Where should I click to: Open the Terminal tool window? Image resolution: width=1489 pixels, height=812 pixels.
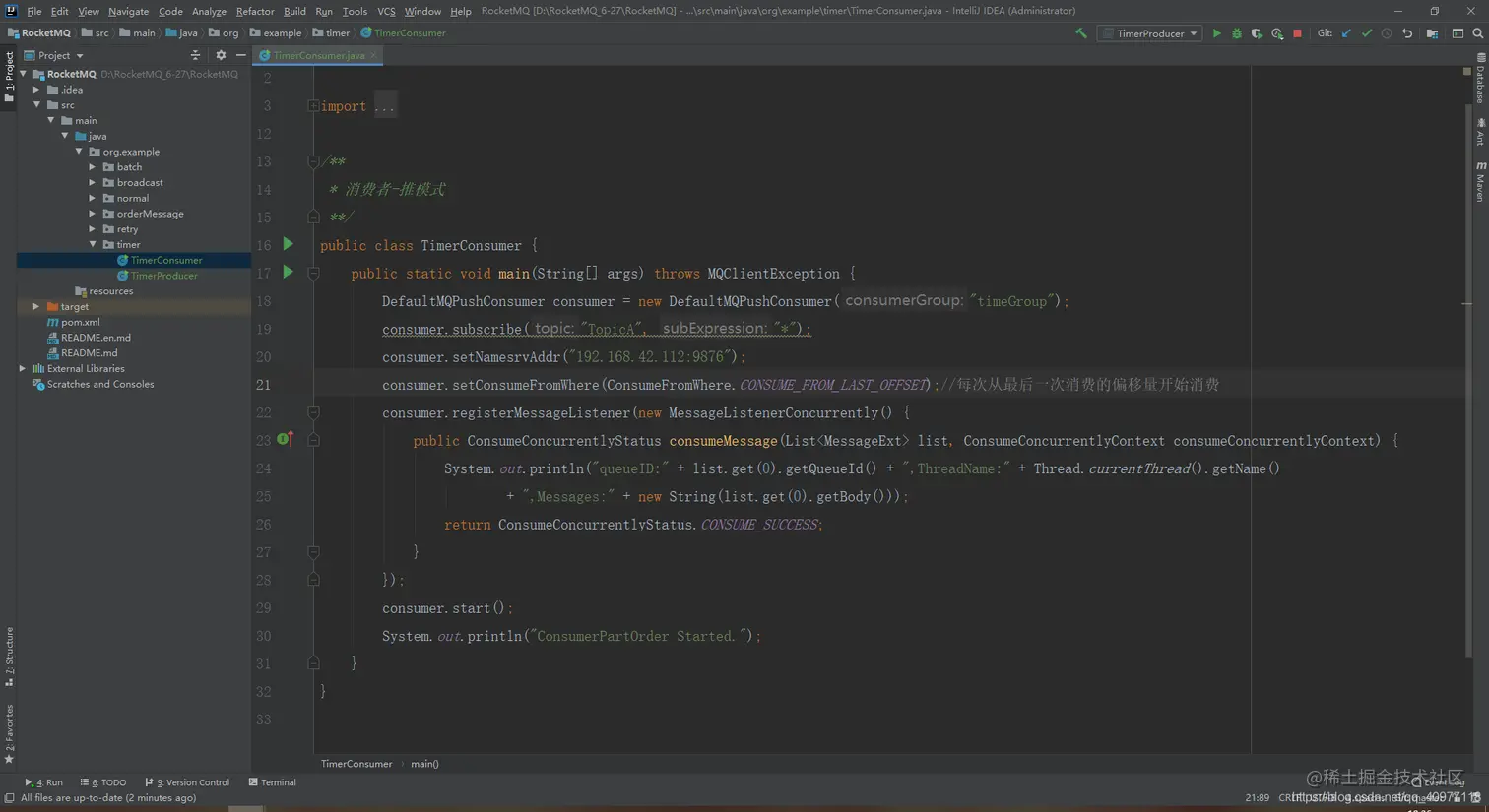(x=273, y=782)
